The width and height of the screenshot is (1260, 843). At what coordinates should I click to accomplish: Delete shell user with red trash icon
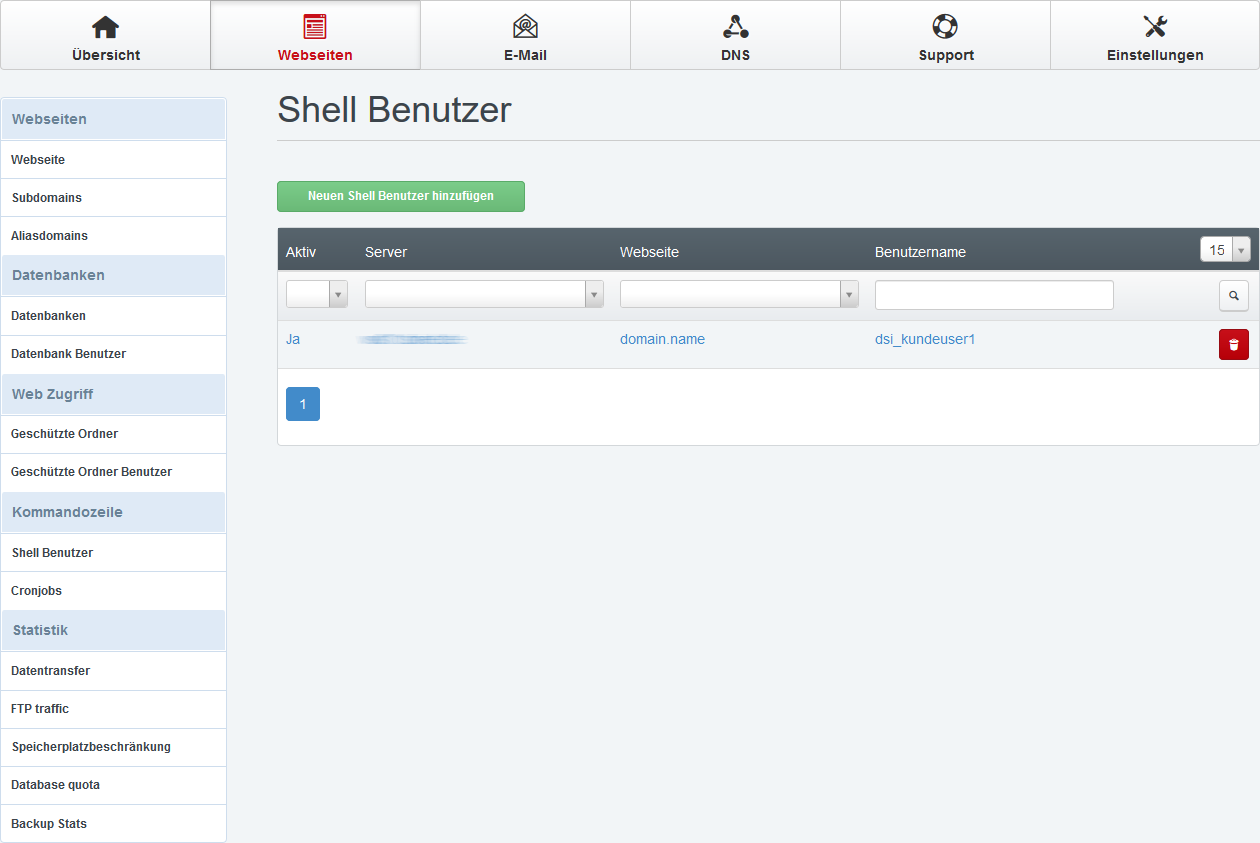tap(1233, 345)
